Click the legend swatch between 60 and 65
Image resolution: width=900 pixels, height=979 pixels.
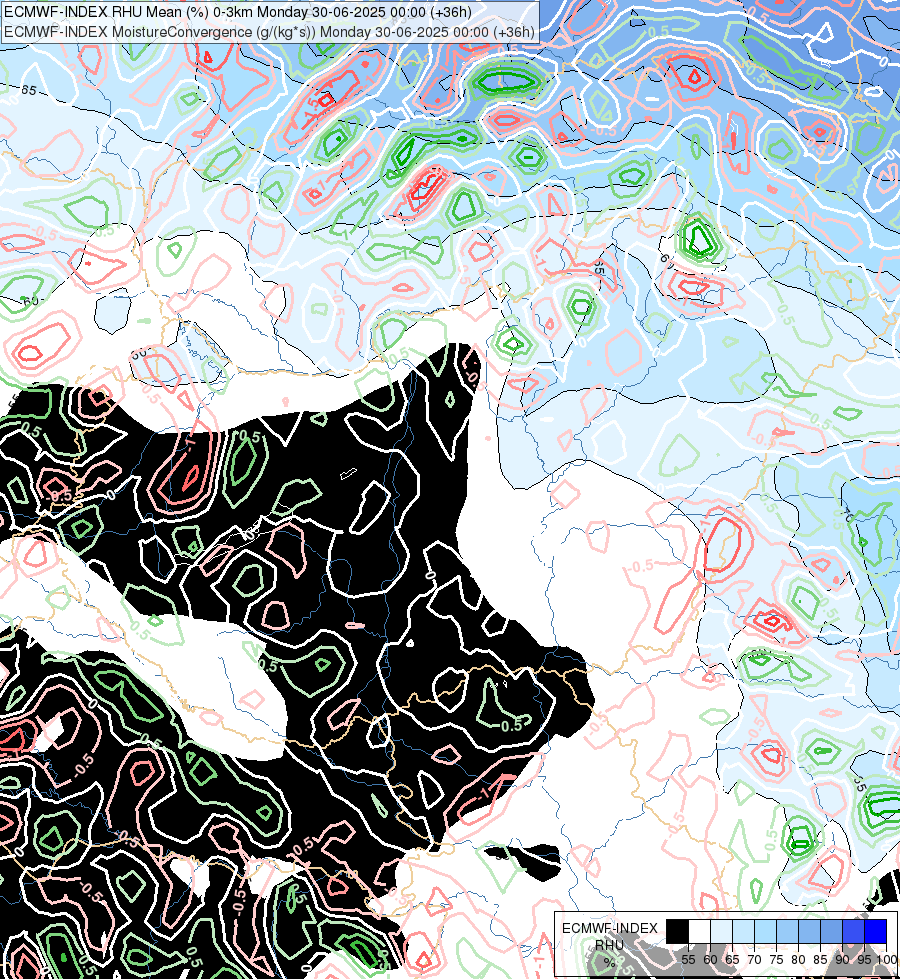click(721, 931)
